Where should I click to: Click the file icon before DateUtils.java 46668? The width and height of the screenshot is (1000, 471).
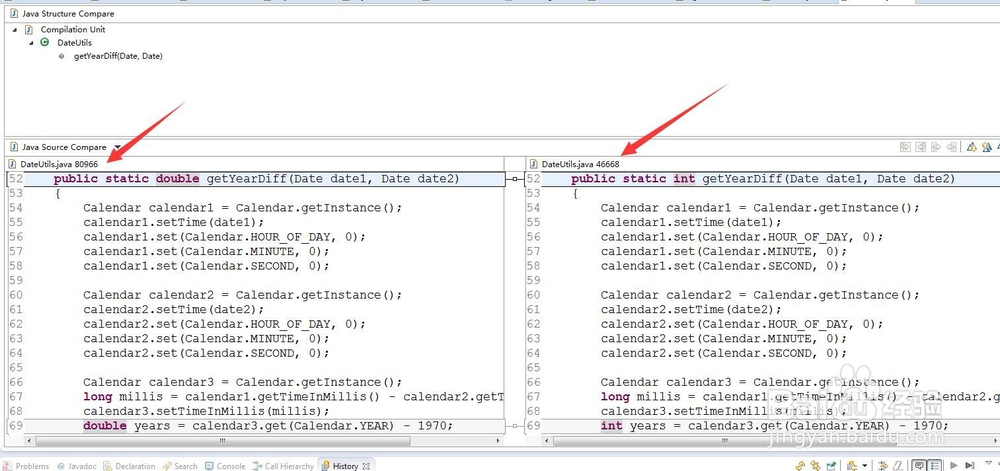click(534, 164)
